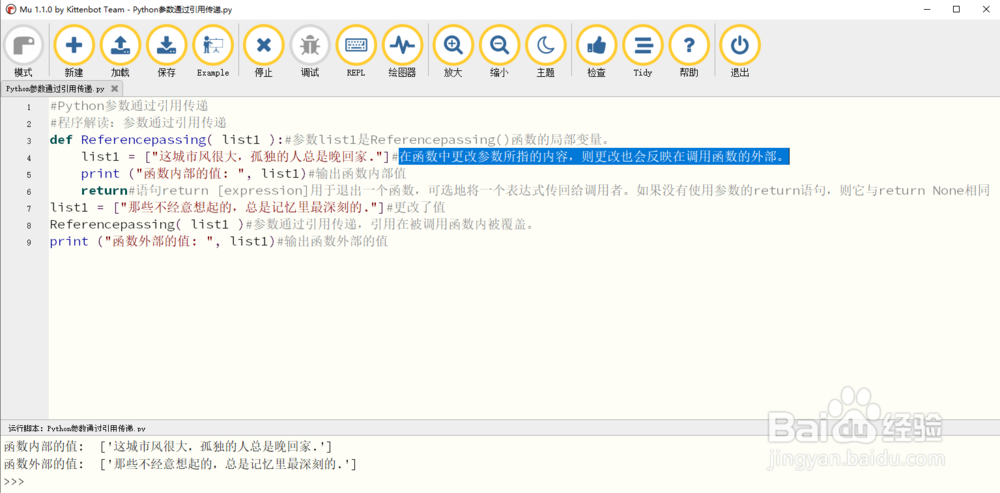This screenshot has width=1000, height=493.
Task: Load a file with 加载
Action: 120,52
